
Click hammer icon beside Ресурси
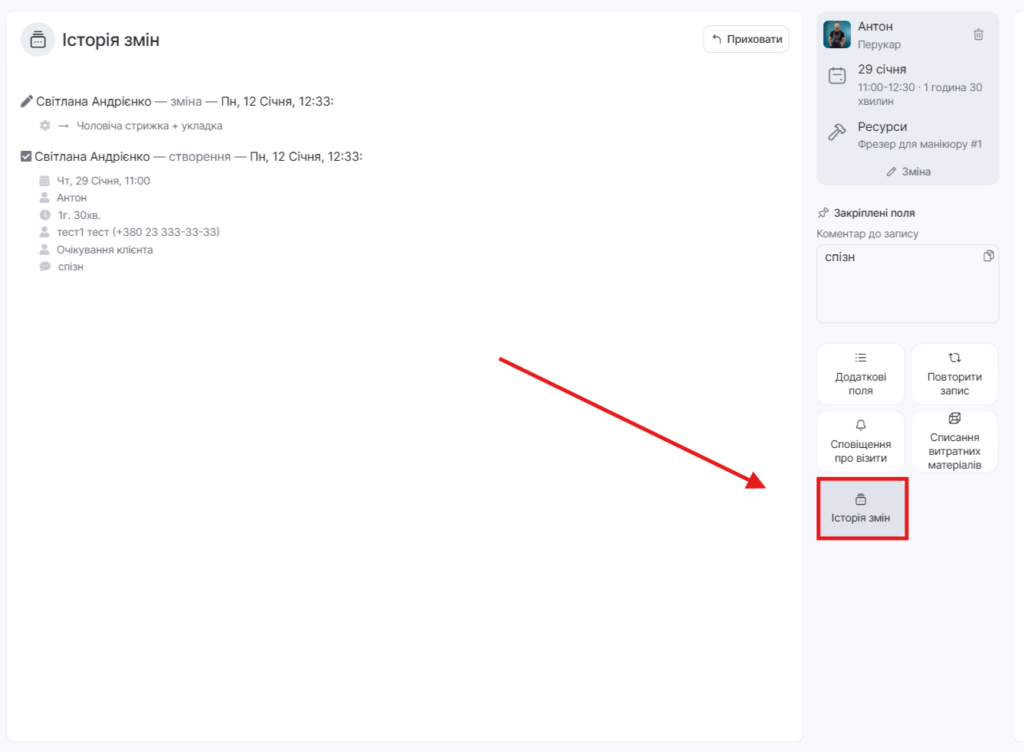click(x=837, y=133)
